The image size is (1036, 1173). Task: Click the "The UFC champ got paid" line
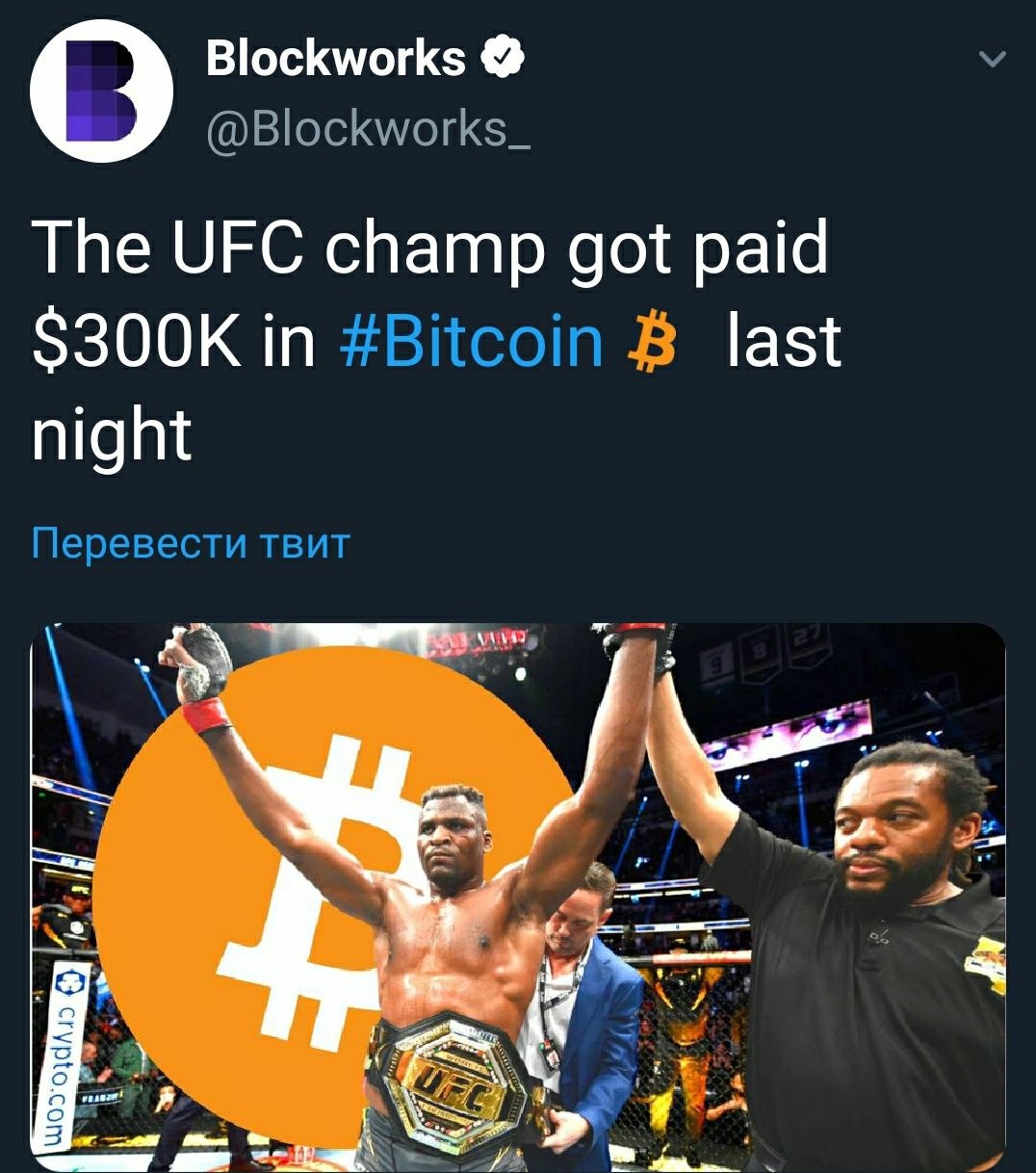click(x=429, y=248)
